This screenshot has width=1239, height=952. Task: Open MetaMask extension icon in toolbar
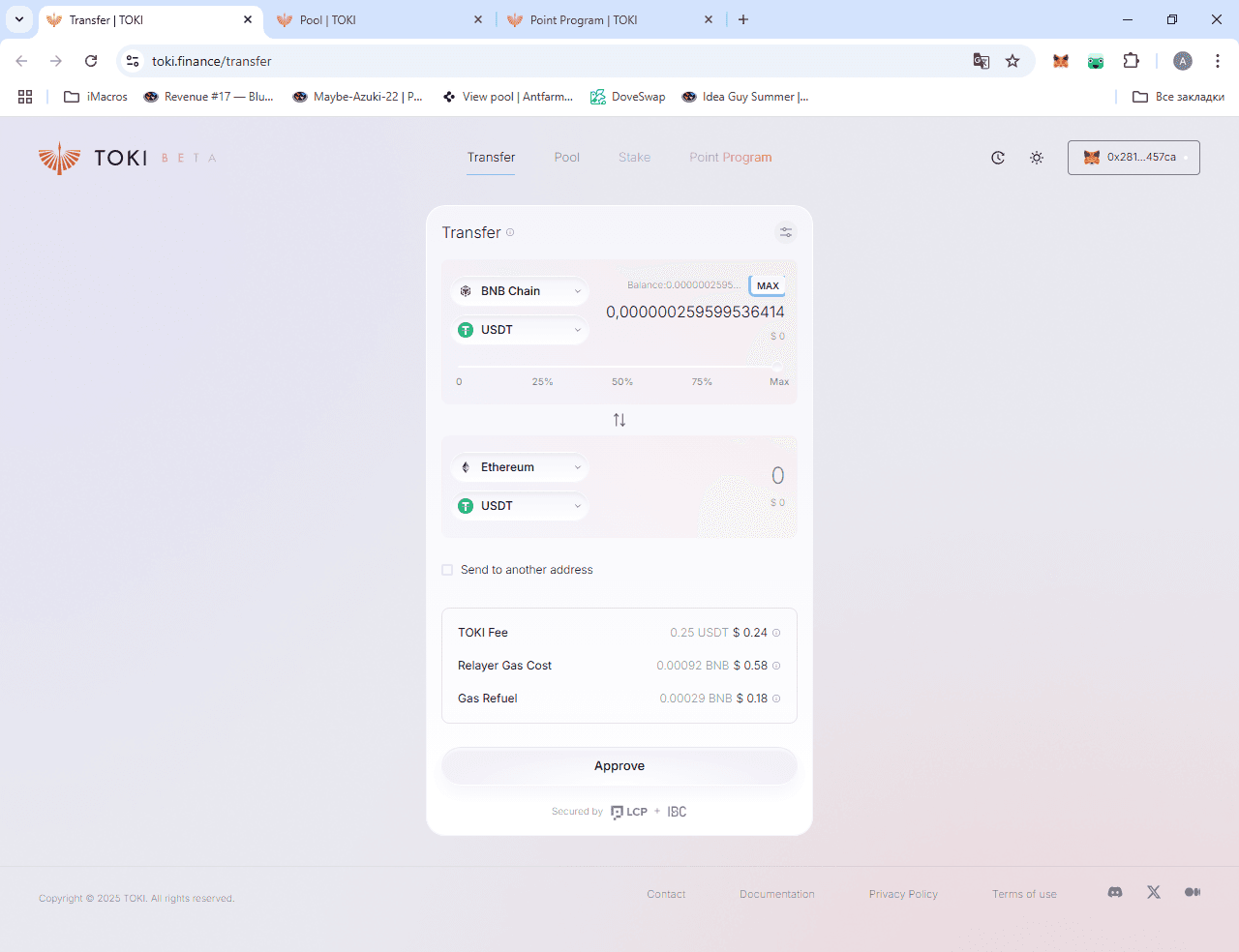[x=1061, y=61]
